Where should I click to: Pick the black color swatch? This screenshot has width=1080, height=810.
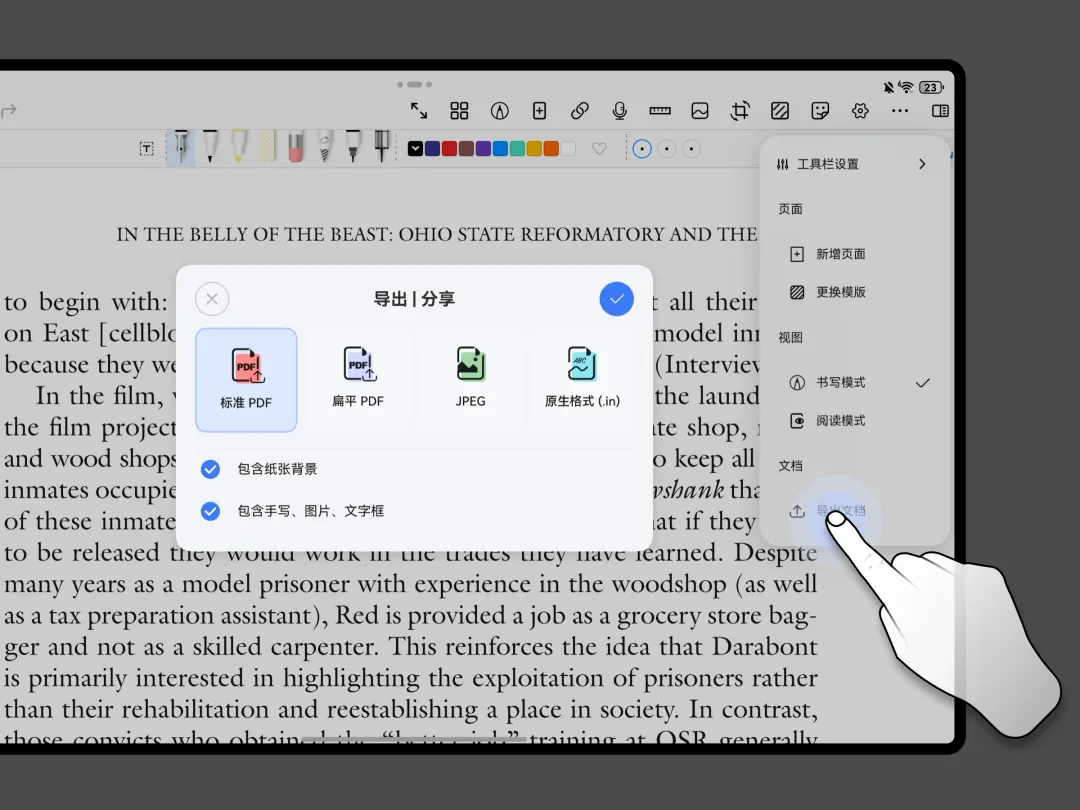(x=415, y=149)
